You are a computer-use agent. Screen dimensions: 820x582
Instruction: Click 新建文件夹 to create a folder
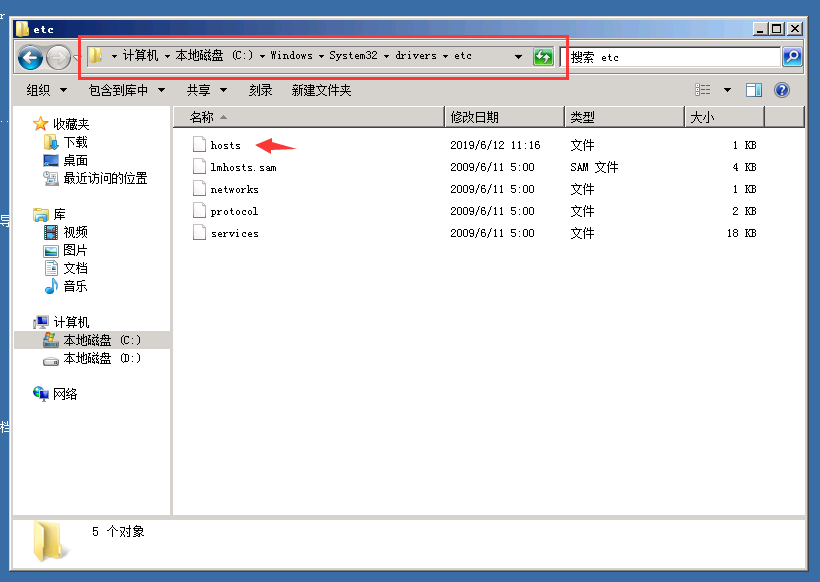[322, 90]
